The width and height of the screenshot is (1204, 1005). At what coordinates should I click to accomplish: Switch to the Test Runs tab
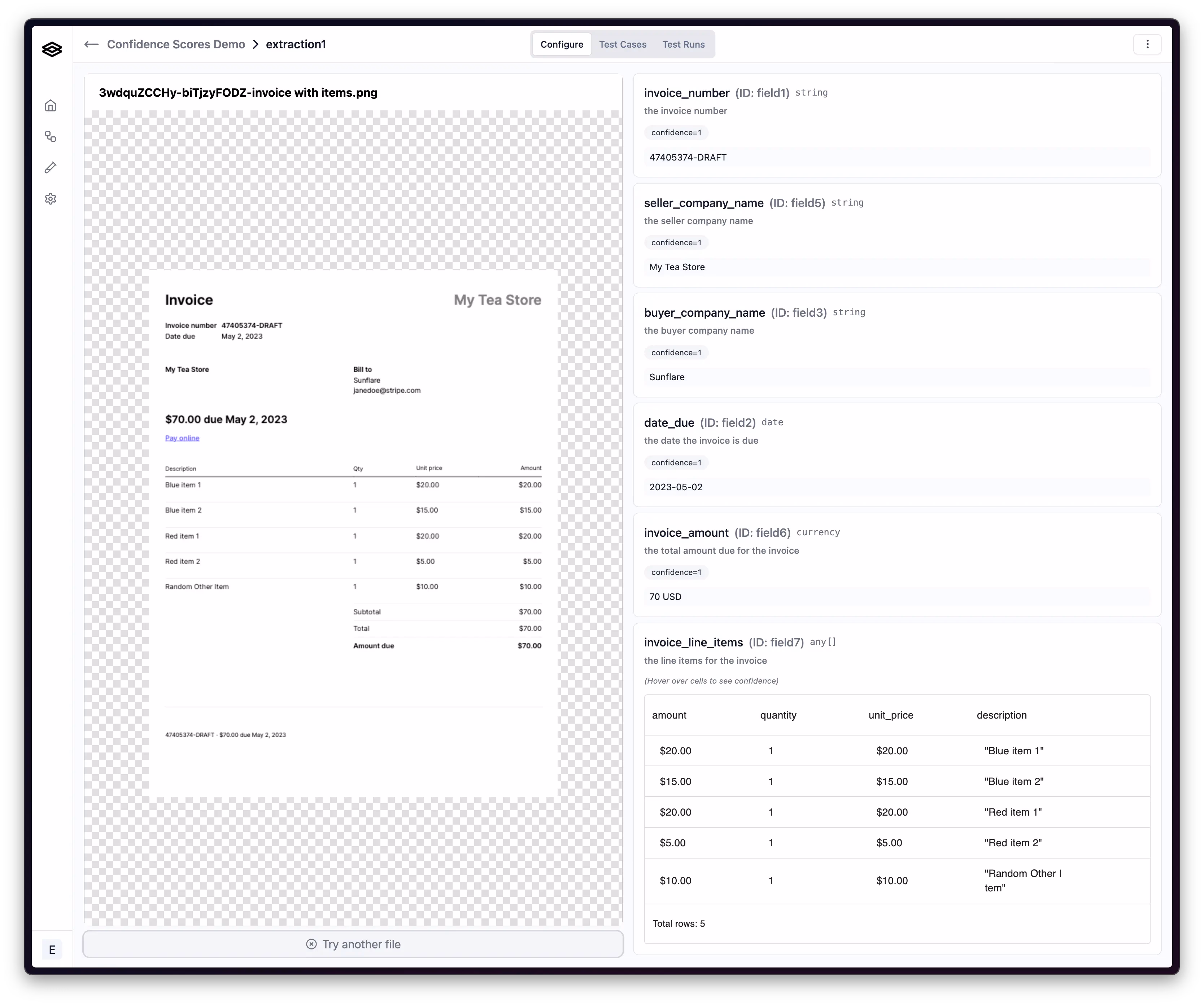(x=683, y=44)
